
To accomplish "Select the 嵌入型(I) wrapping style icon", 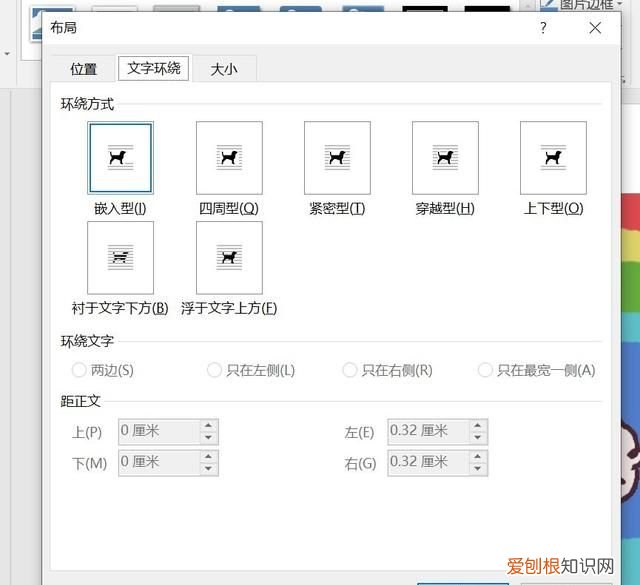I will (x=120, y=158).
